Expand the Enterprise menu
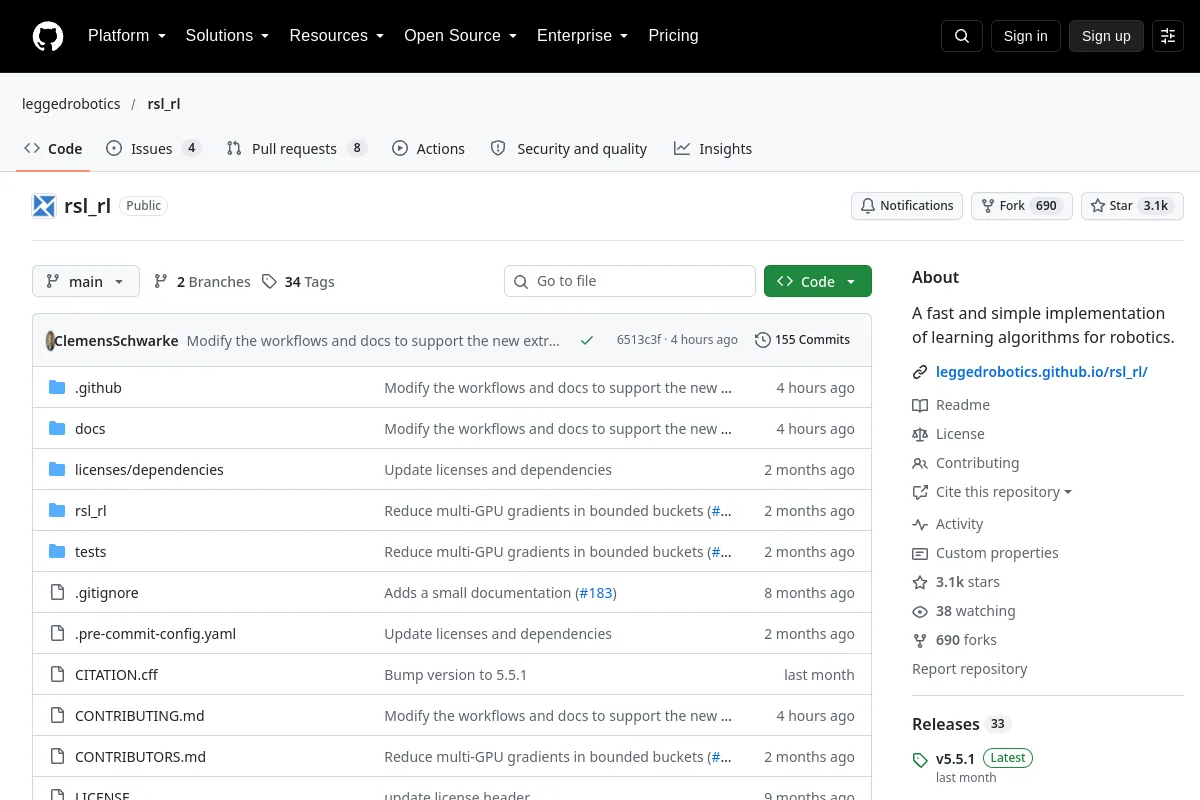This screenshot has width=1200, height=800. [x=582, y=36]
